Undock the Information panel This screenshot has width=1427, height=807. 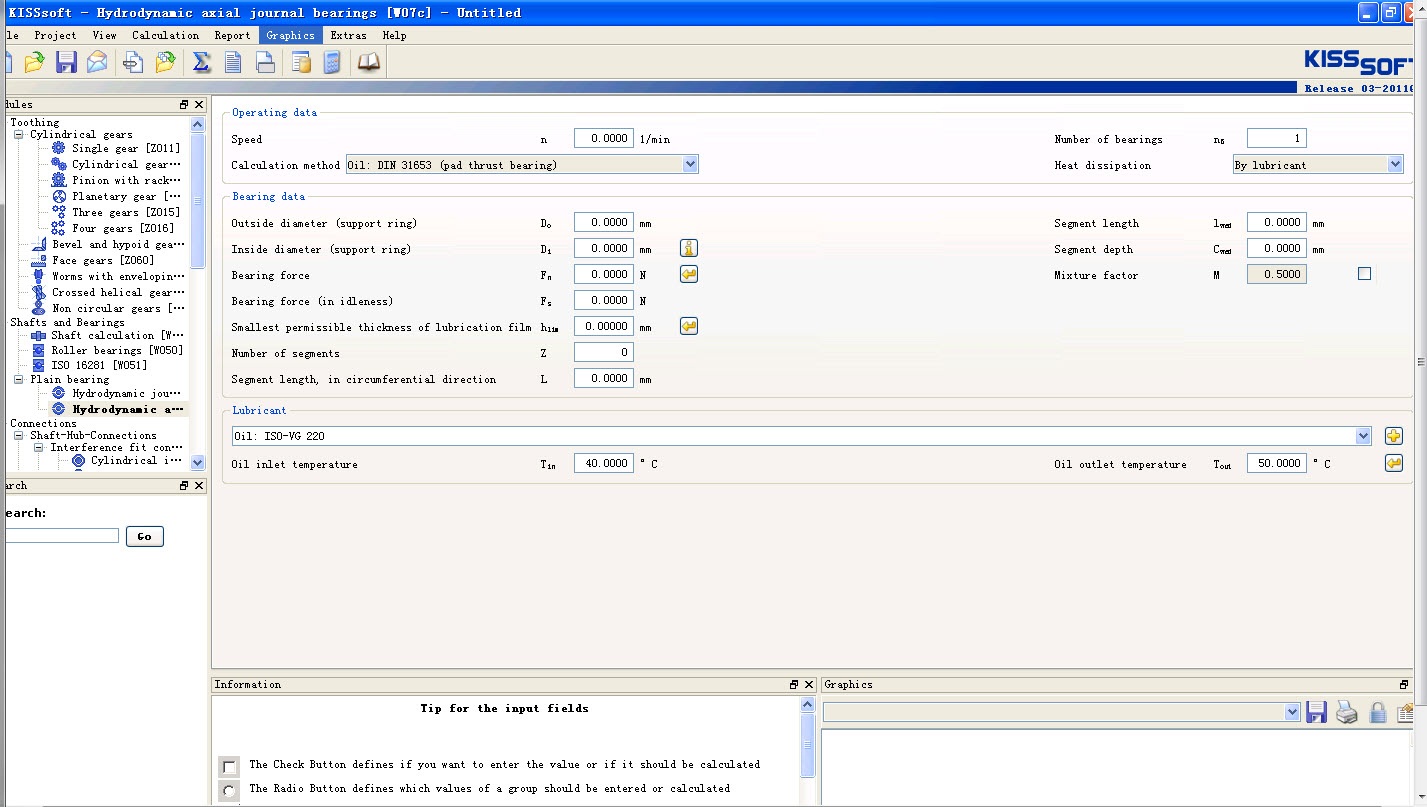(x=795, y=685)
